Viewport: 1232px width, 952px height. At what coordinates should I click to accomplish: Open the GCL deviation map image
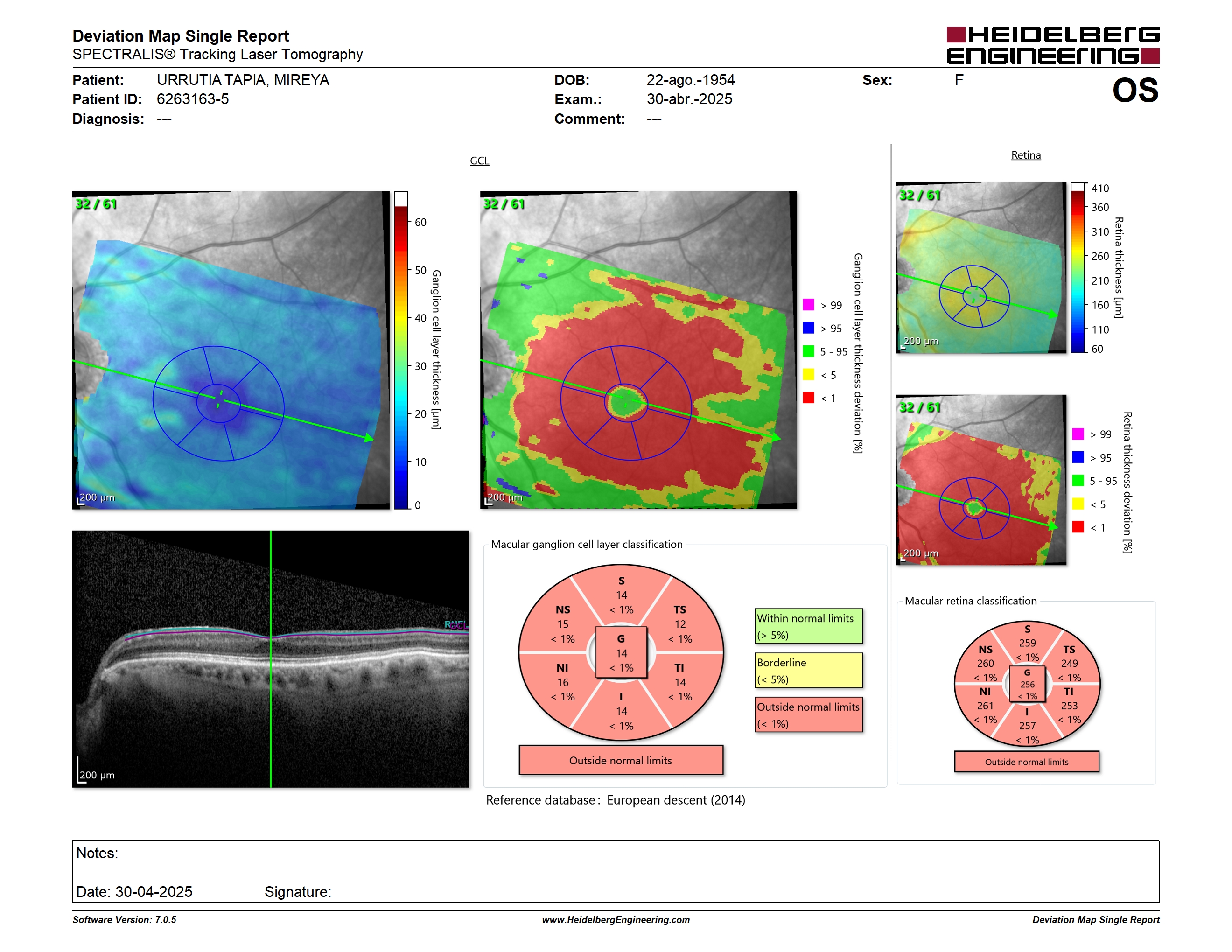point(638,350)
